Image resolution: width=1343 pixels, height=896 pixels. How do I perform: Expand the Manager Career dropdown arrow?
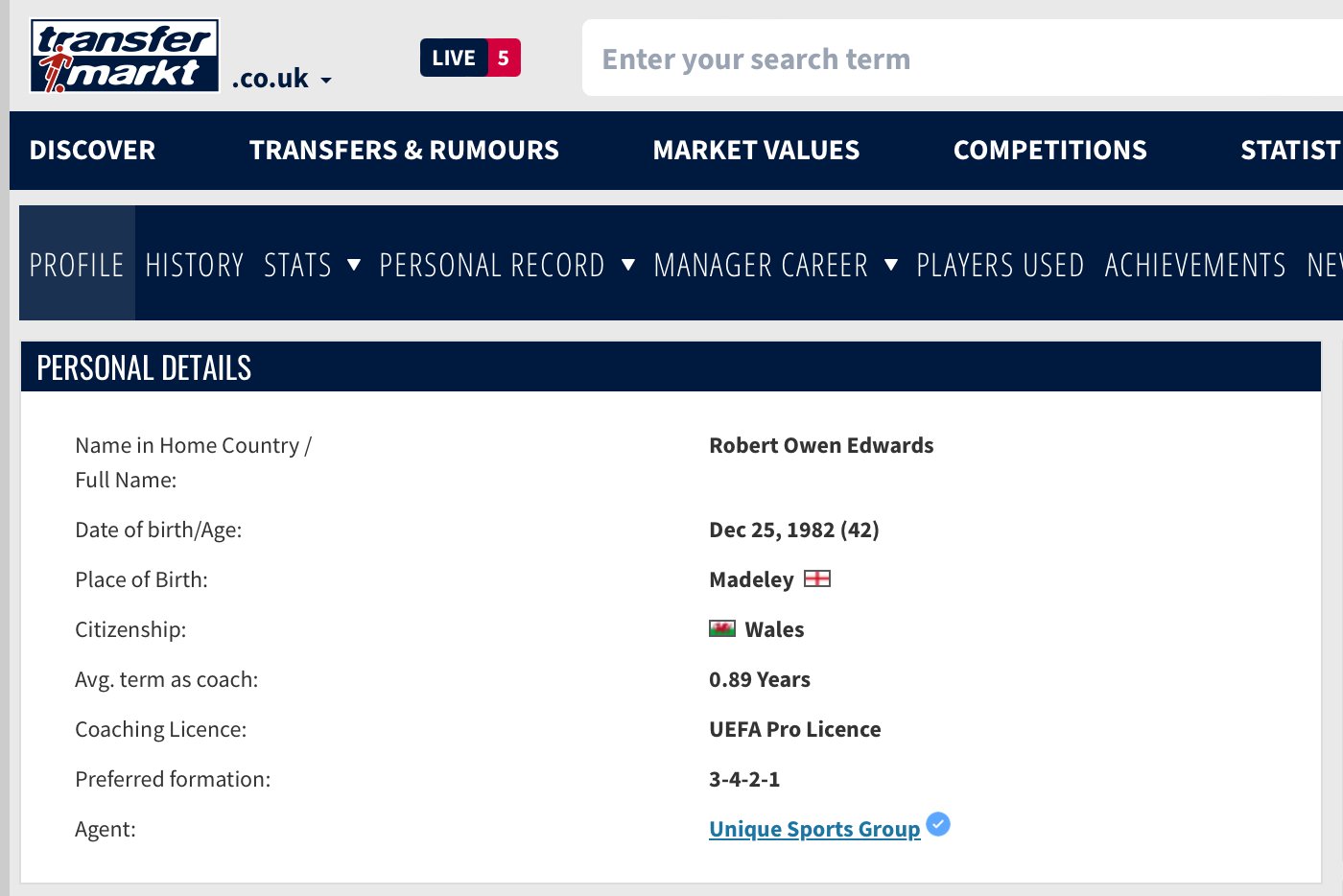[x=891, y=265]
